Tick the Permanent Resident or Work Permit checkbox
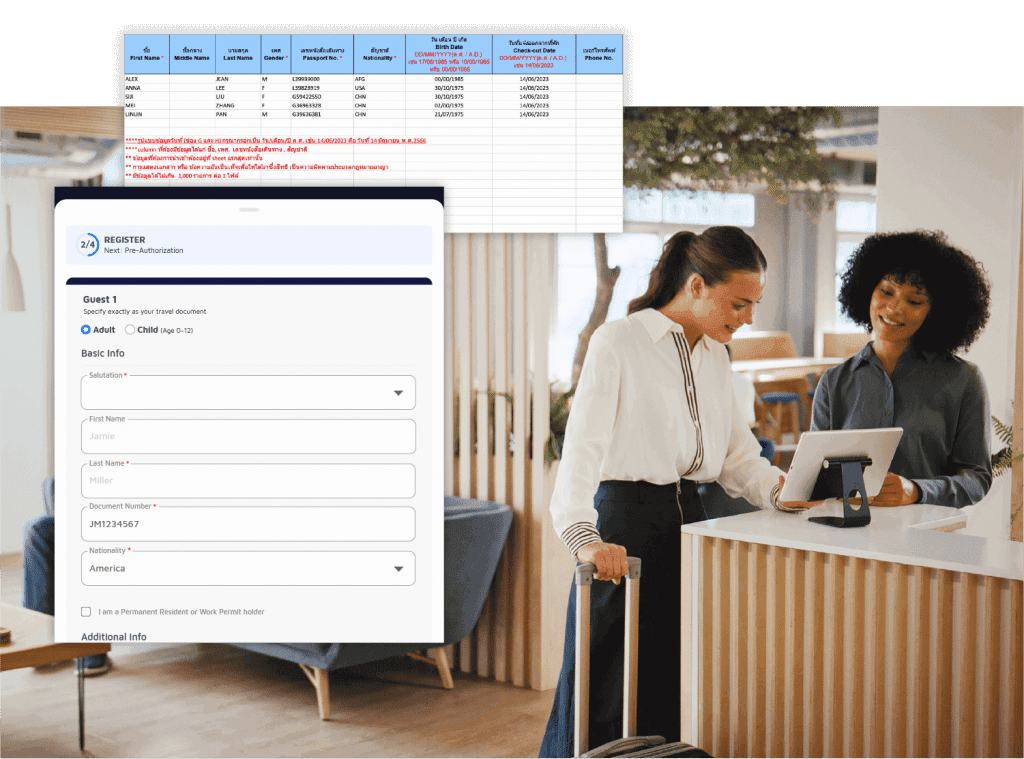1024x759 pixels. pyautogui.click(x=86, y=611)
